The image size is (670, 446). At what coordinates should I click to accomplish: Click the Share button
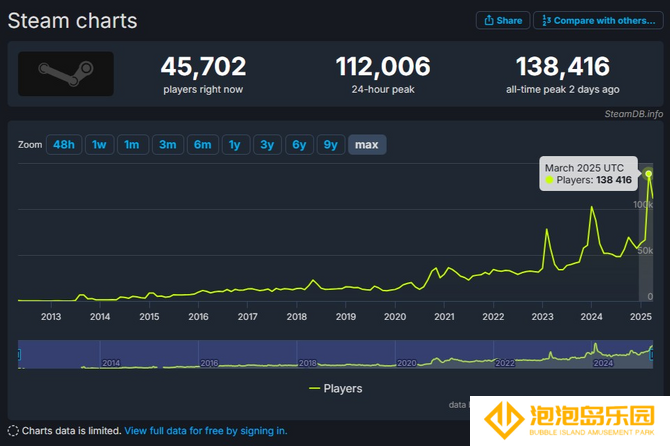tap(503, 21)
